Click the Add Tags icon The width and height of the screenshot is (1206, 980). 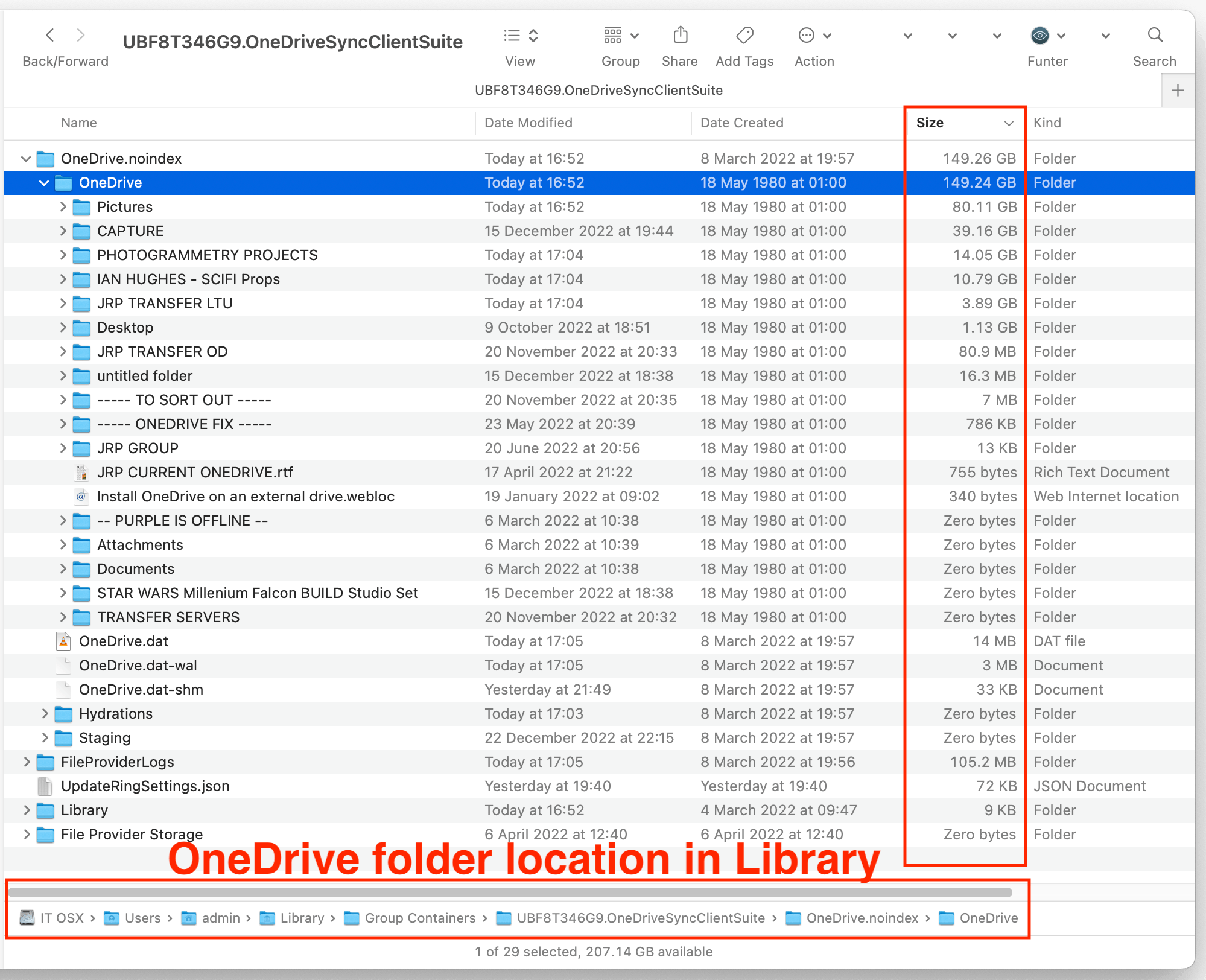[744, 36]
